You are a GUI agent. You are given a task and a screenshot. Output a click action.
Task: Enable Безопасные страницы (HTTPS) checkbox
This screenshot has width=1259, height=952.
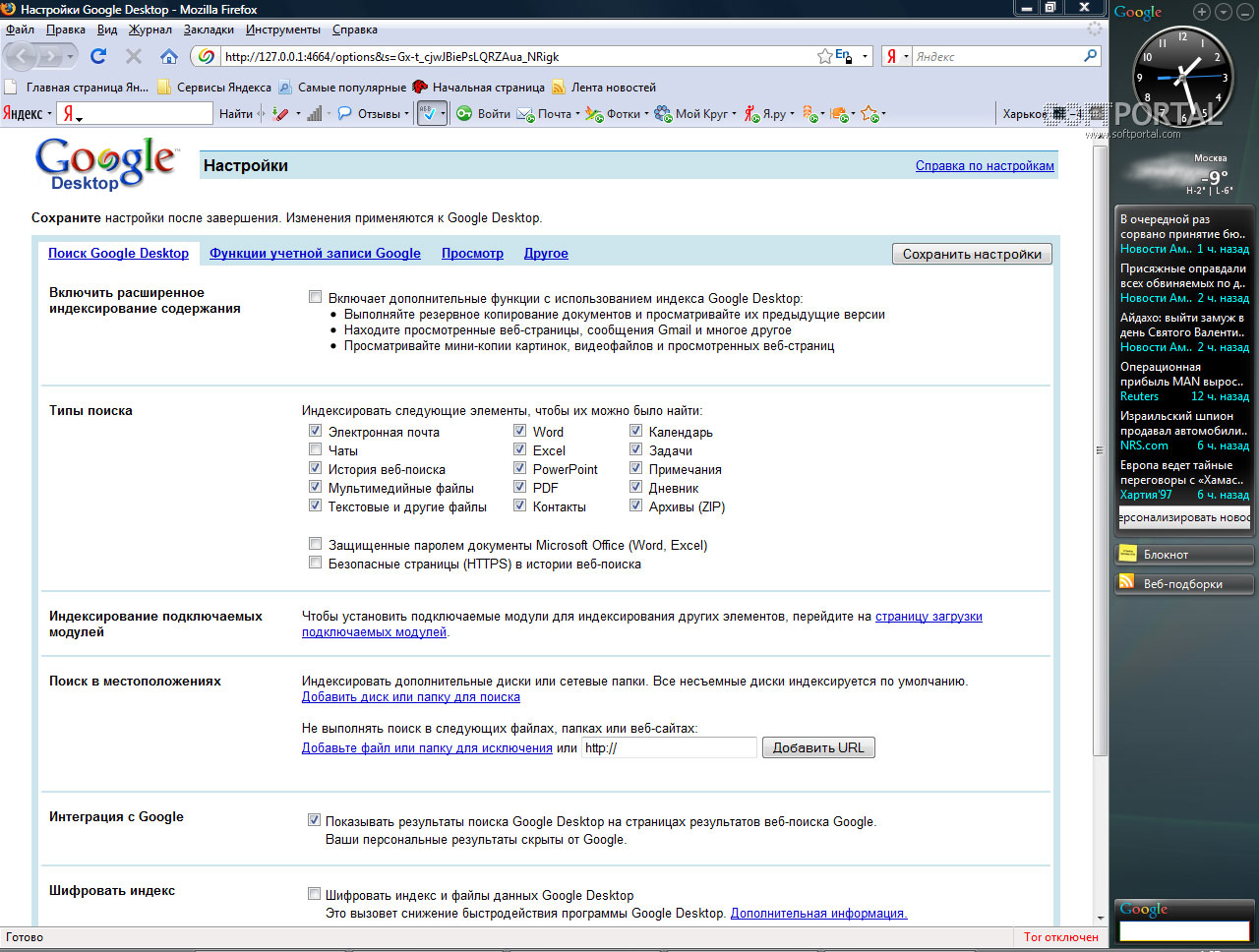315,563
